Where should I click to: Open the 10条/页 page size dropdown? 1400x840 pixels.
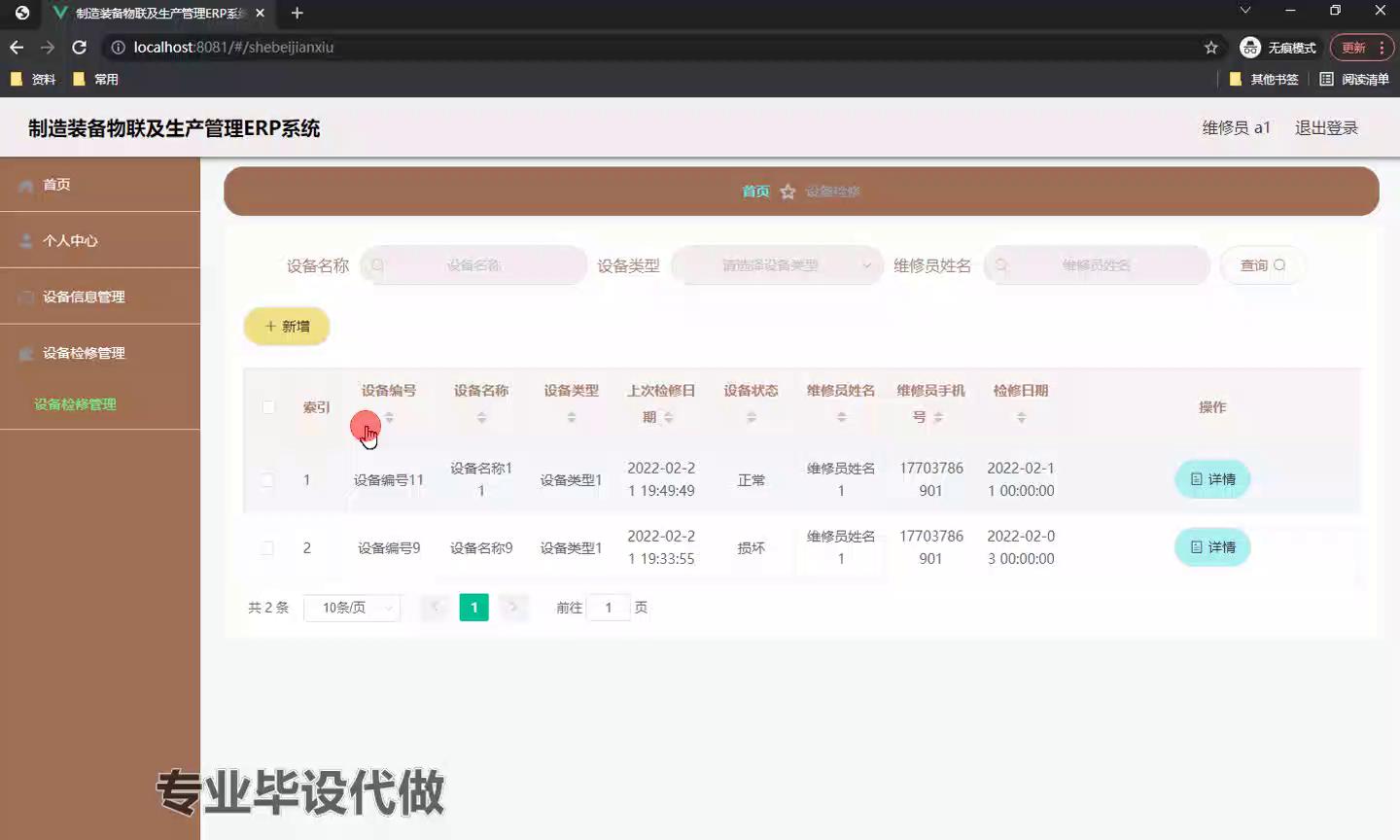point(352,608)
